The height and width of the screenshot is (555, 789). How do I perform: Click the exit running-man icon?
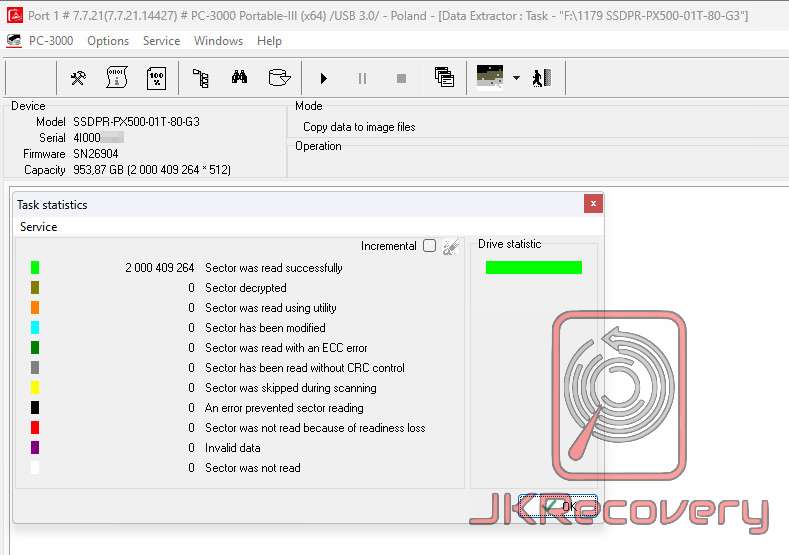point(542,78)
